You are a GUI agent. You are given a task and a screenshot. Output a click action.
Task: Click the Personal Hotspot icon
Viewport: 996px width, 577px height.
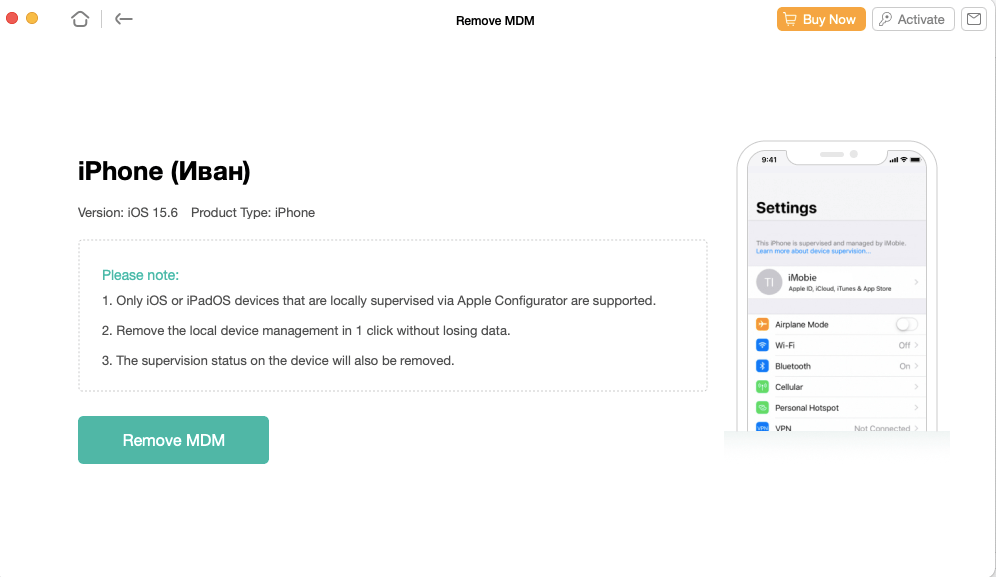(762, 408)
